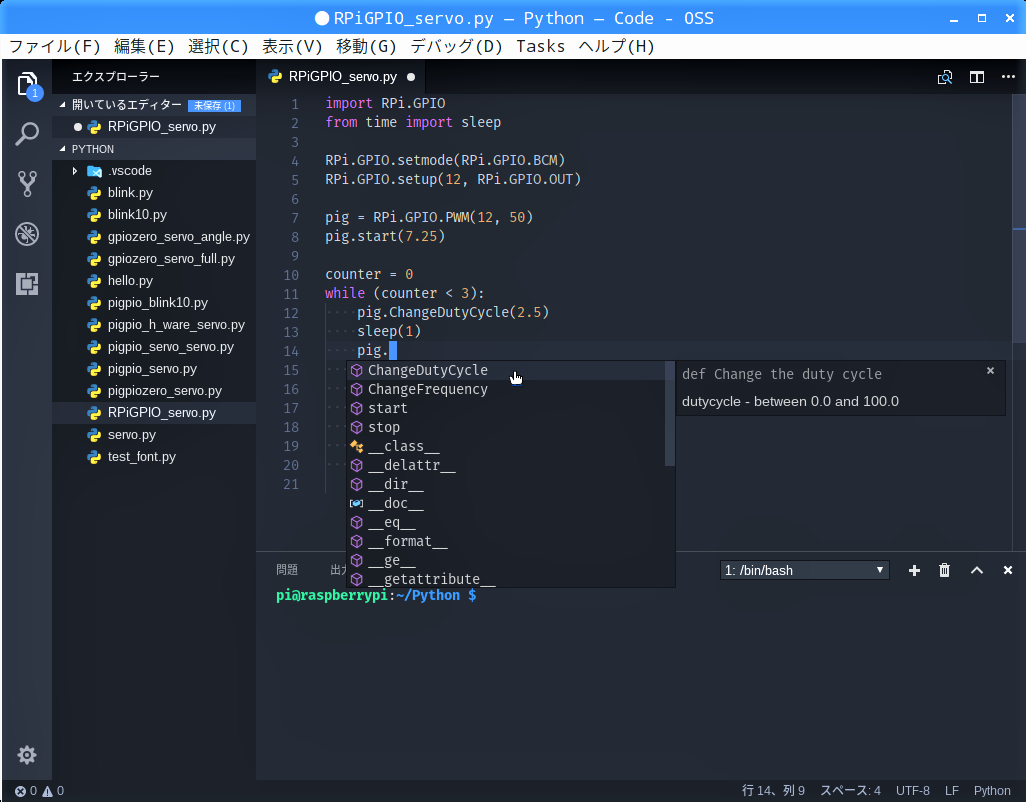The width and height of the screenshot is (1026, 802).
Task: Open pigpiozero_servo.py file
Action: pos(154,391)
